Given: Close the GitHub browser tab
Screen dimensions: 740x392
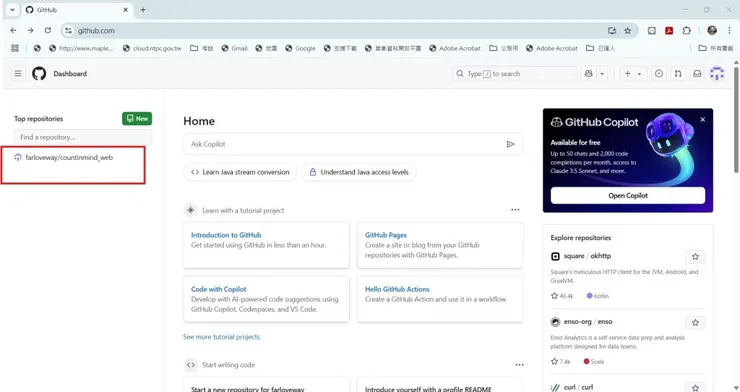Looking at the screenshot, I should pyautogui.click(x=126, y=9).
